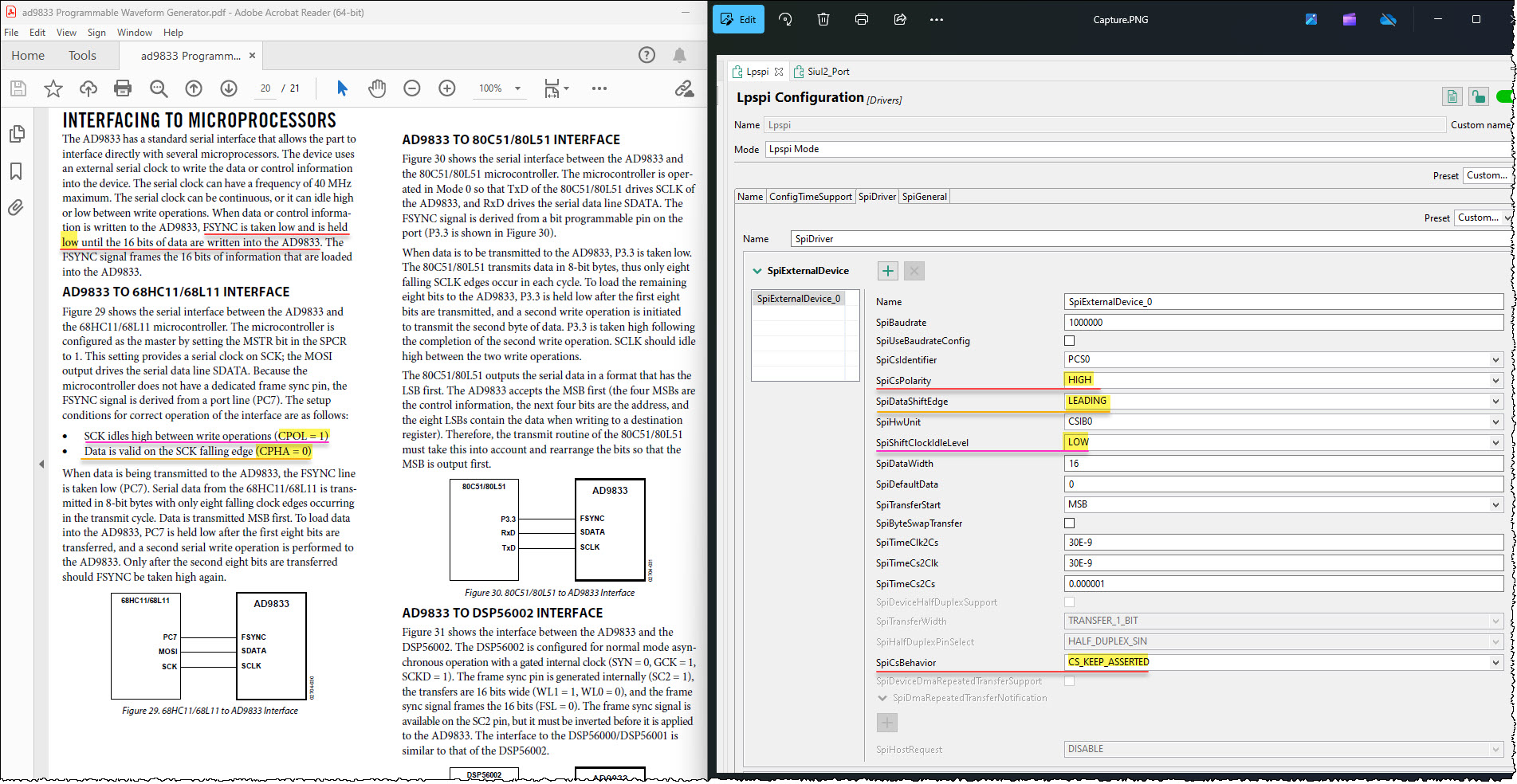1517x784 pixels.
Task: Activate the hand pan tool
Action: pos(377,88)
